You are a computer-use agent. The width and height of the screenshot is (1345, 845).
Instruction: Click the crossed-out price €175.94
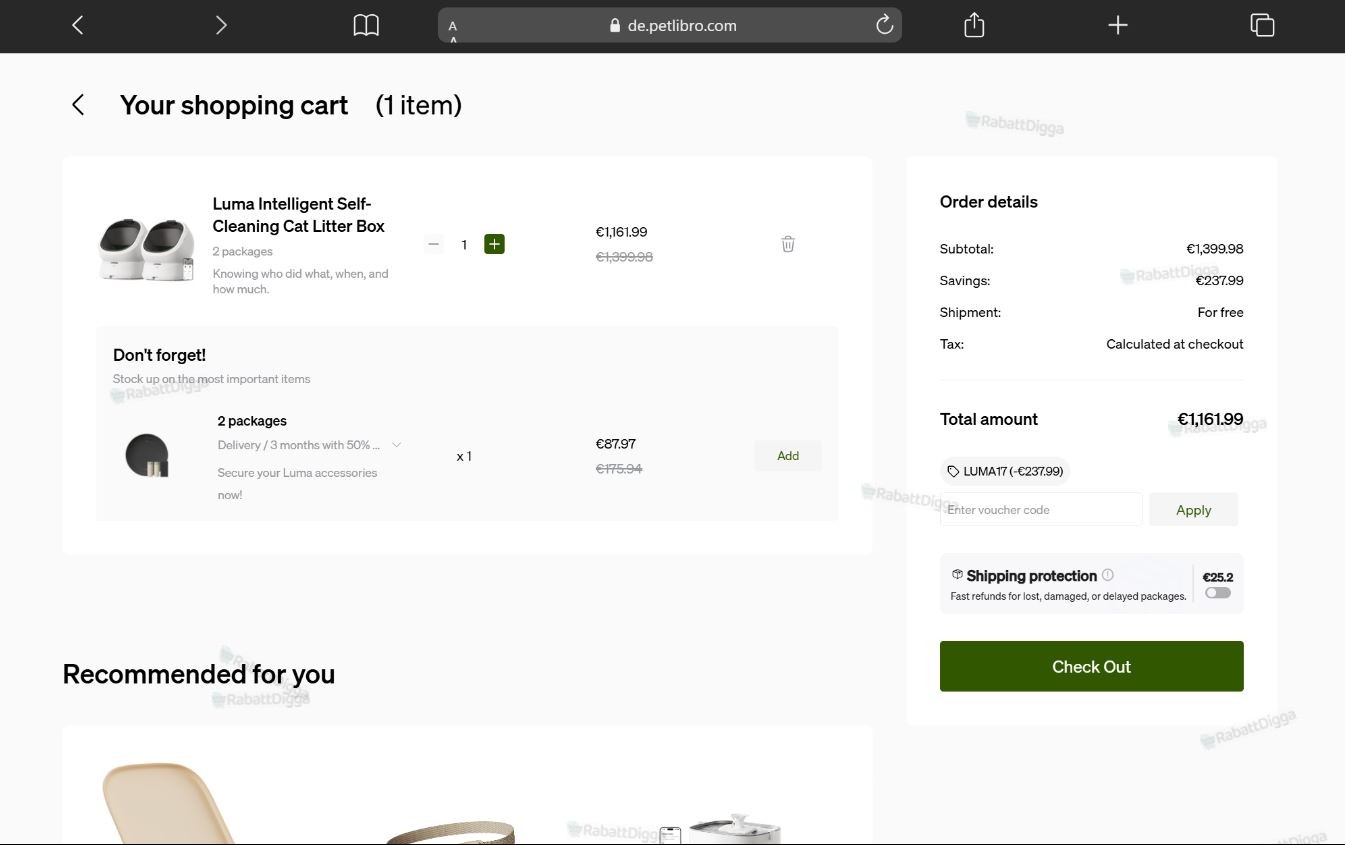click(619, 469)
